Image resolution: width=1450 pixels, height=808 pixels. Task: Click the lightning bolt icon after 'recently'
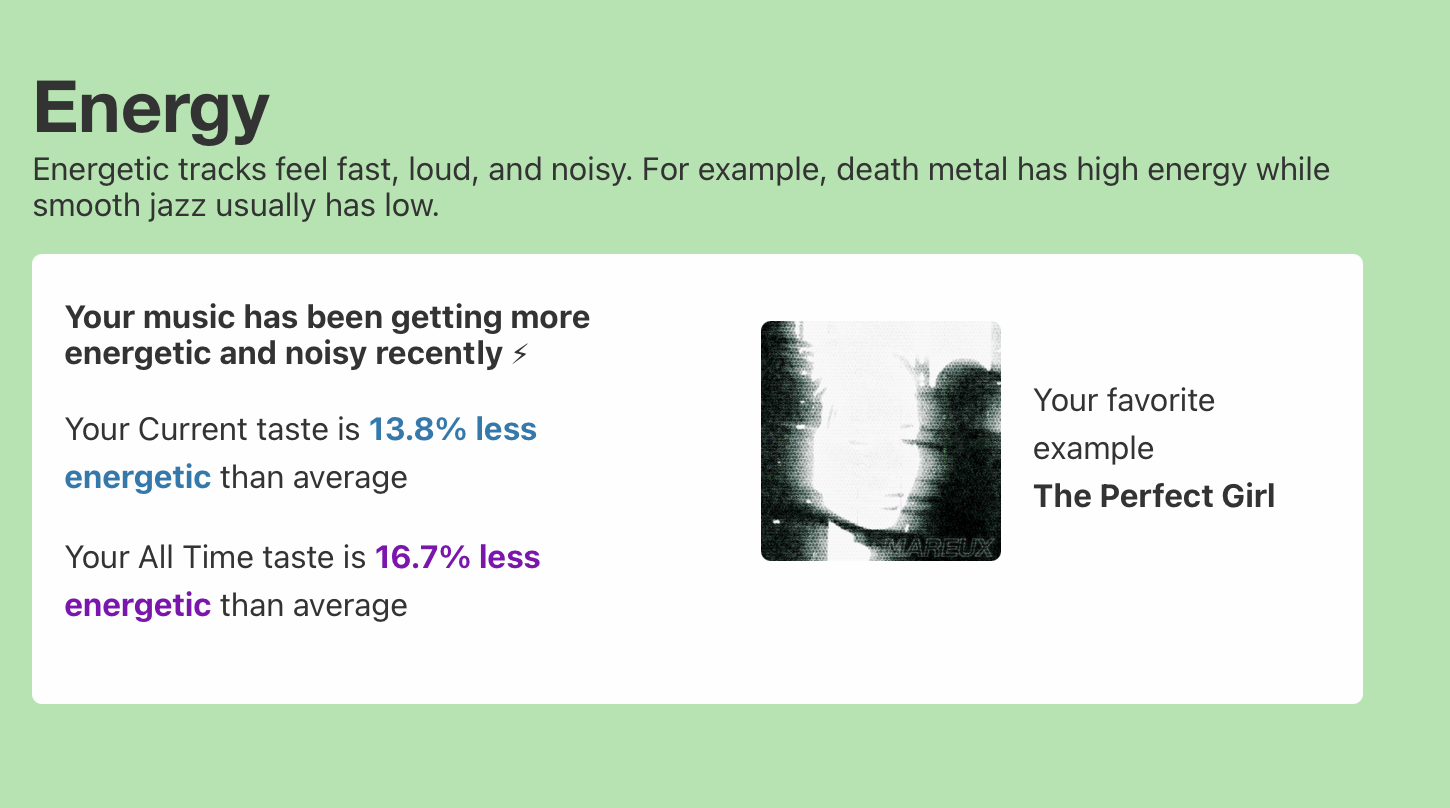pyautogui.click(x=518, y=354)
